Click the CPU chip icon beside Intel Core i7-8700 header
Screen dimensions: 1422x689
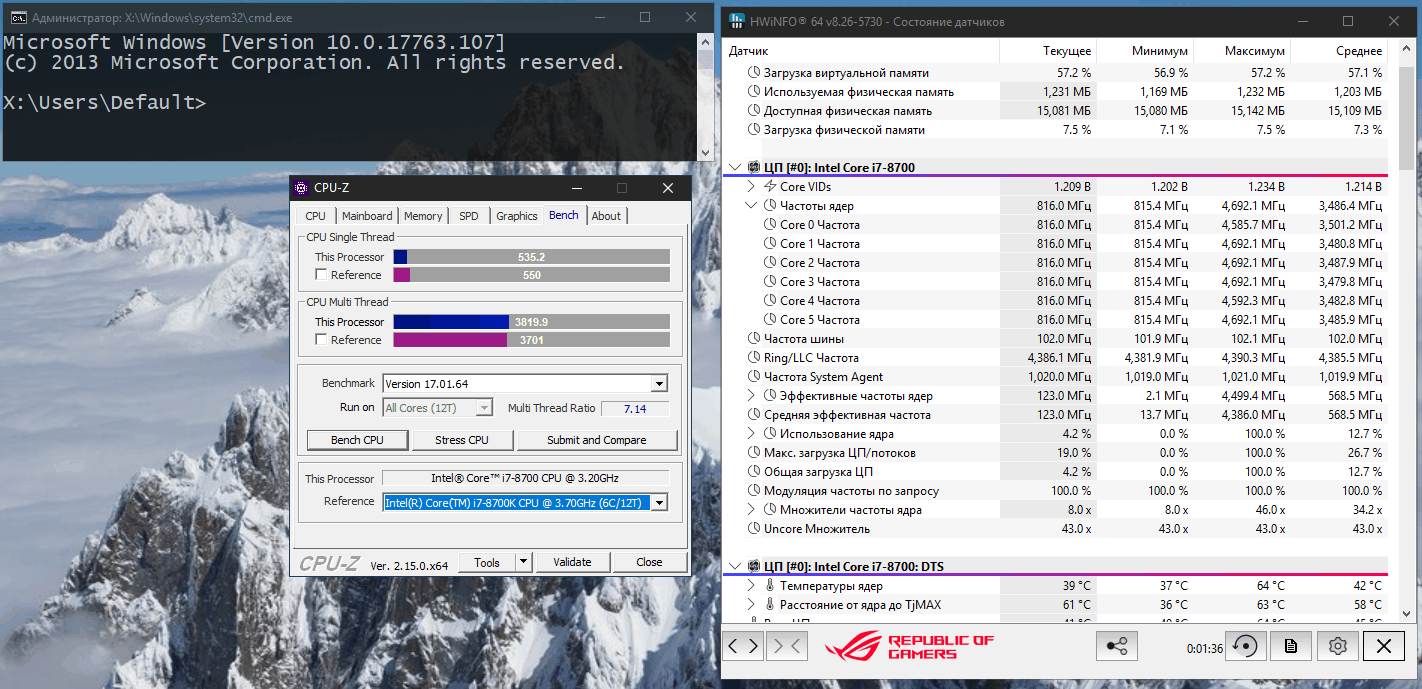click(753, 167)
